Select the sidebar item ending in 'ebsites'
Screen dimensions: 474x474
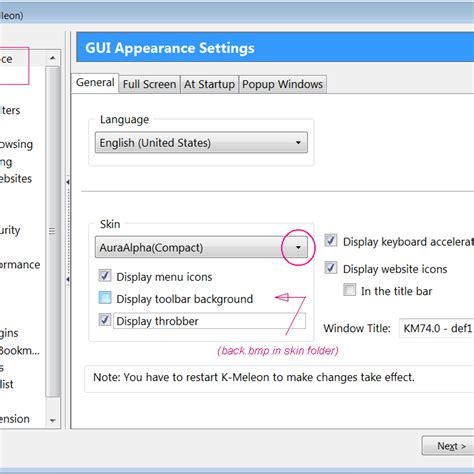tap(16, 179)
